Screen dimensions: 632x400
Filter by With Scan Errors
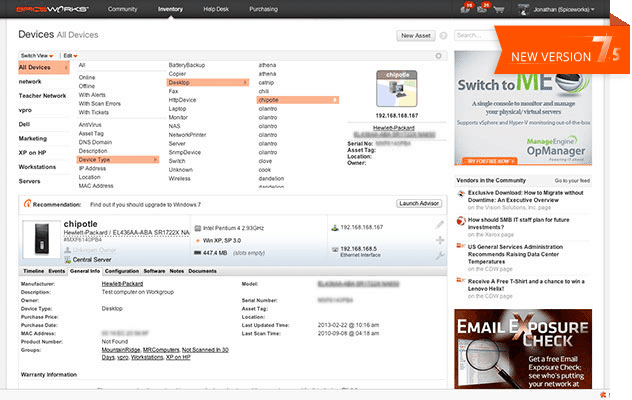[x=100, y=104]
